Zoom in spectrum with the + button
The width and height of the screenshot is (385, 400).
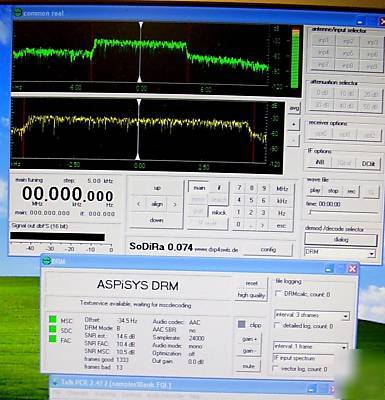point(293,124)
